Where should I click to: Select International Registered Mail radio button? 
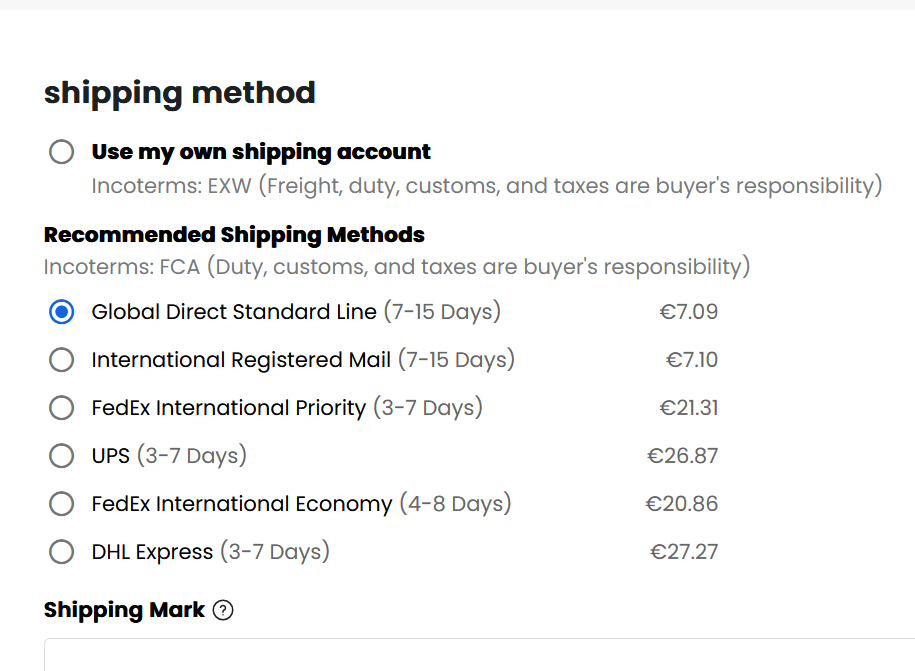61,359
